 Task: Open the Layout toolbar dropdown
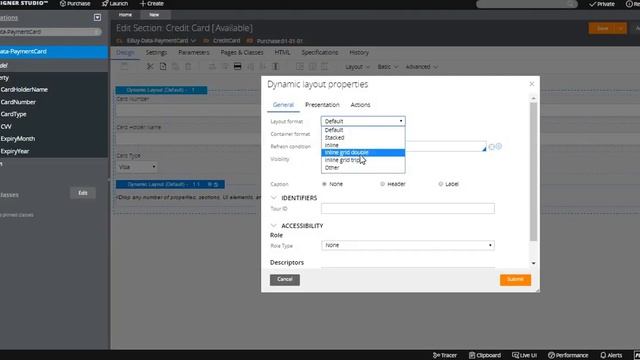coord(357,67)
